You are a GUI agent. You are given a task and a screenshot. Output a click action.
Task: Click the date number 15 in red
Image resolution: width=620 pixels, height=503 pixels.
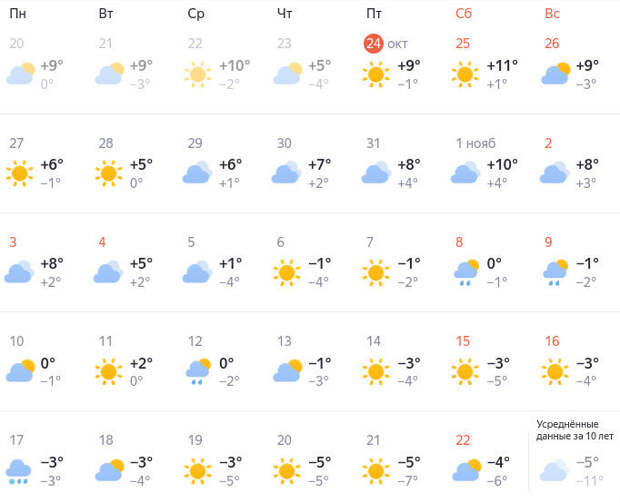(x=463, y=341)
